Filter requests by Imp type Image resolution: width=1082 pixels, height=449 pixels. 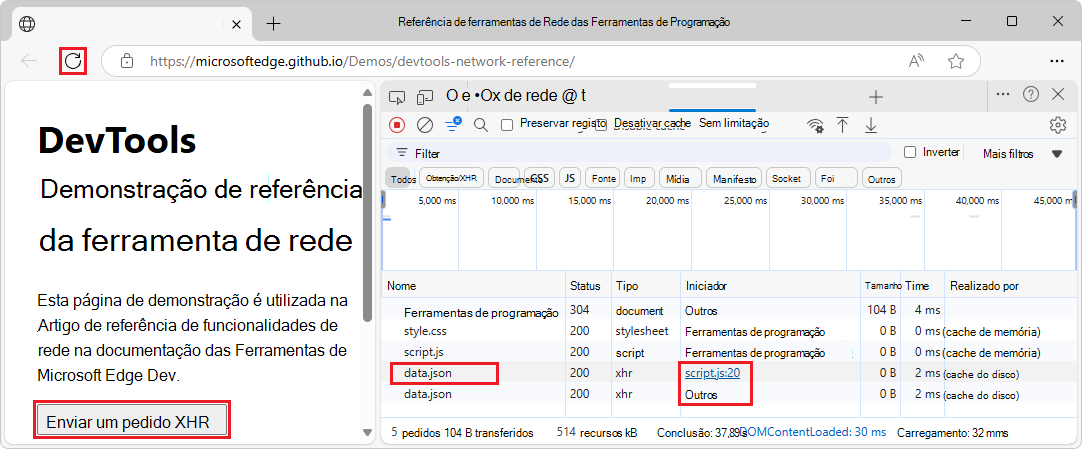[x=639, y=178]
